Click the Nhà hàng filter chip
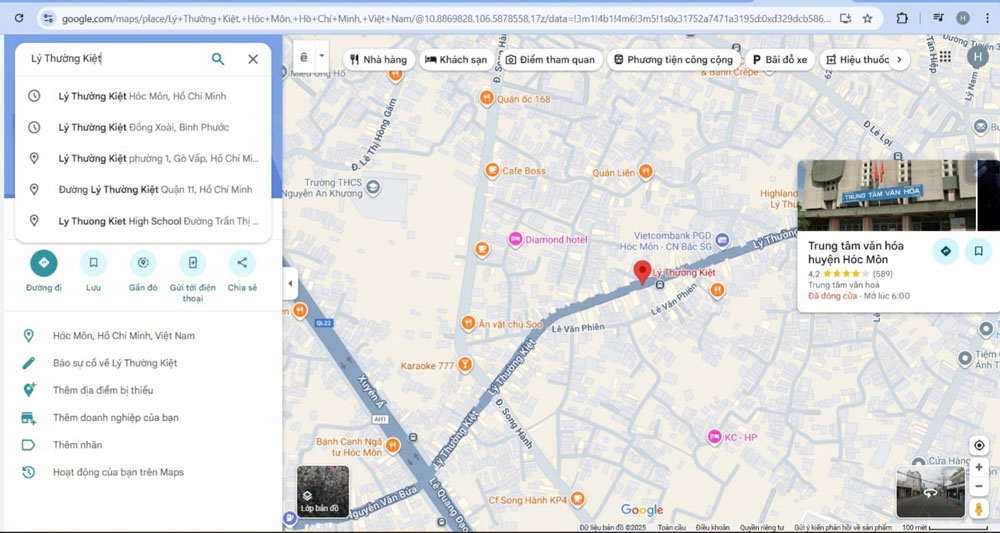1000x533 pixels. point(379,60)
